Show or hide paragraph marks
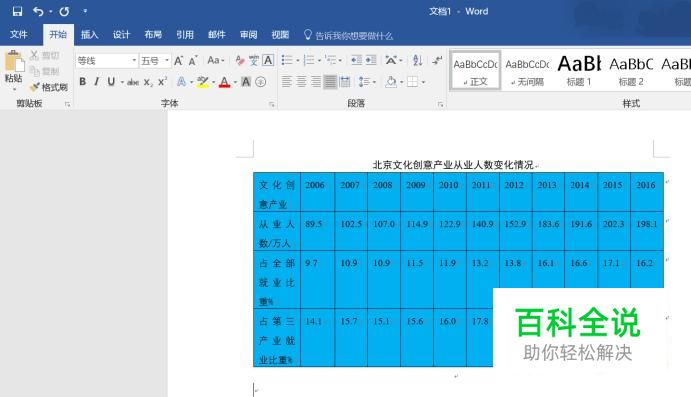 pos(437,60)
